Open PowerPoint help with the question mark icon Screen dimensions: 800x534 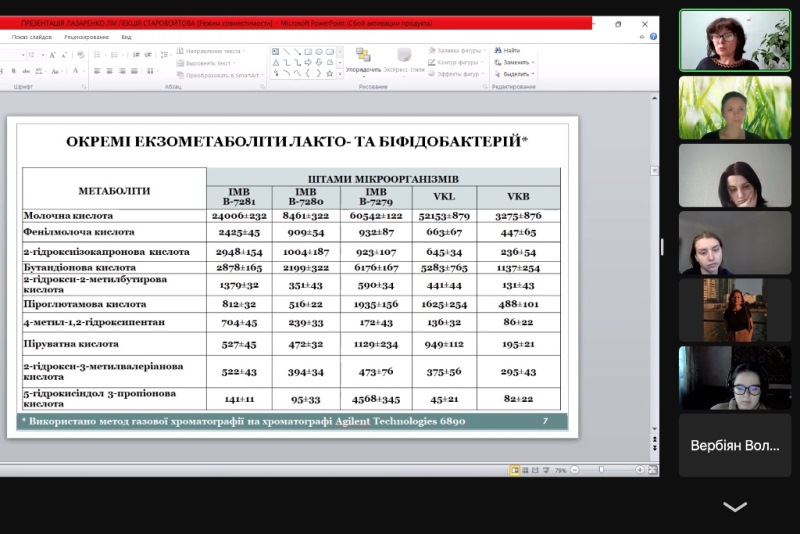[x=653, y=37]
